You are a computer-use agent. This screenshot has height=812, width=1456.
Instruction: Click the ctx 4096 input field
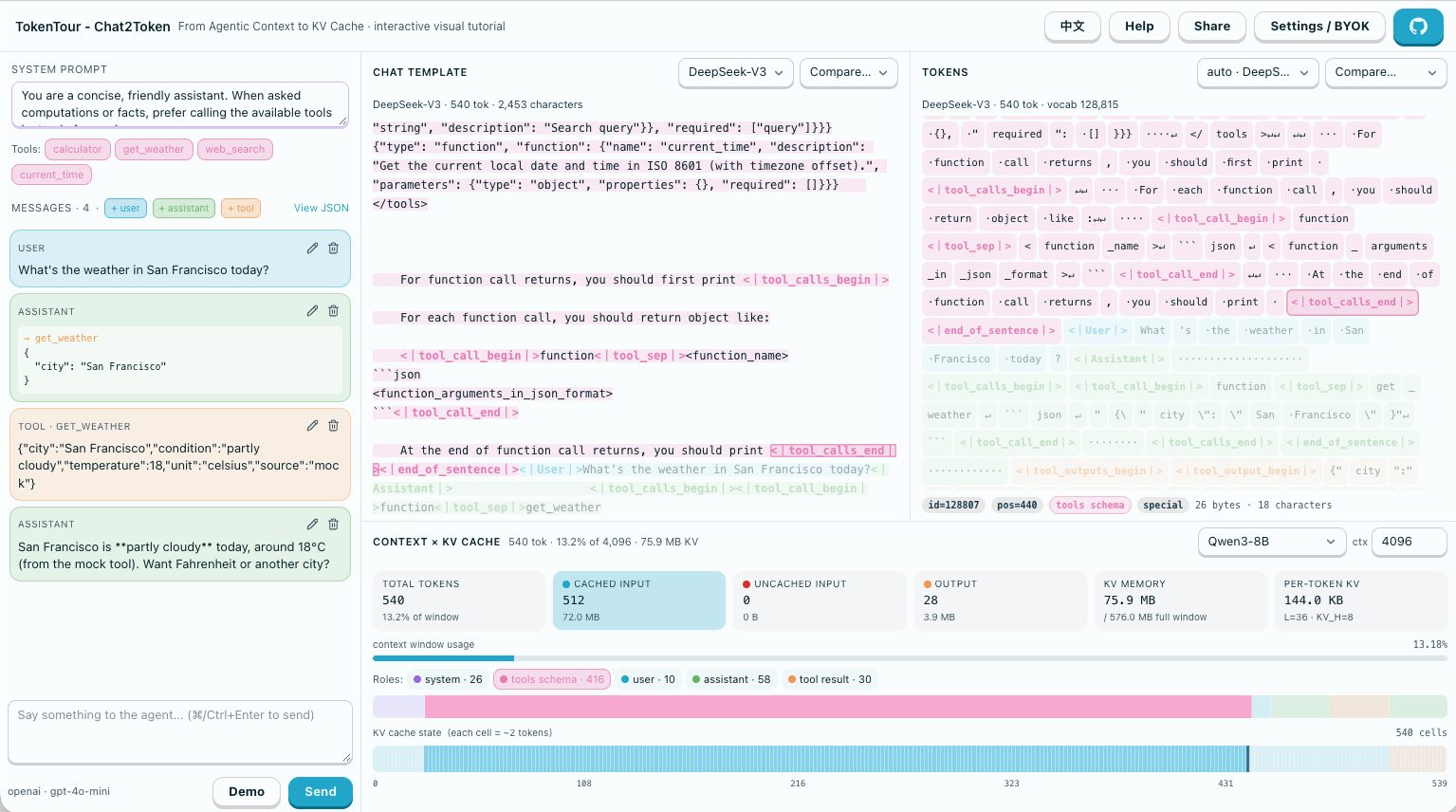coord(1409,542)
